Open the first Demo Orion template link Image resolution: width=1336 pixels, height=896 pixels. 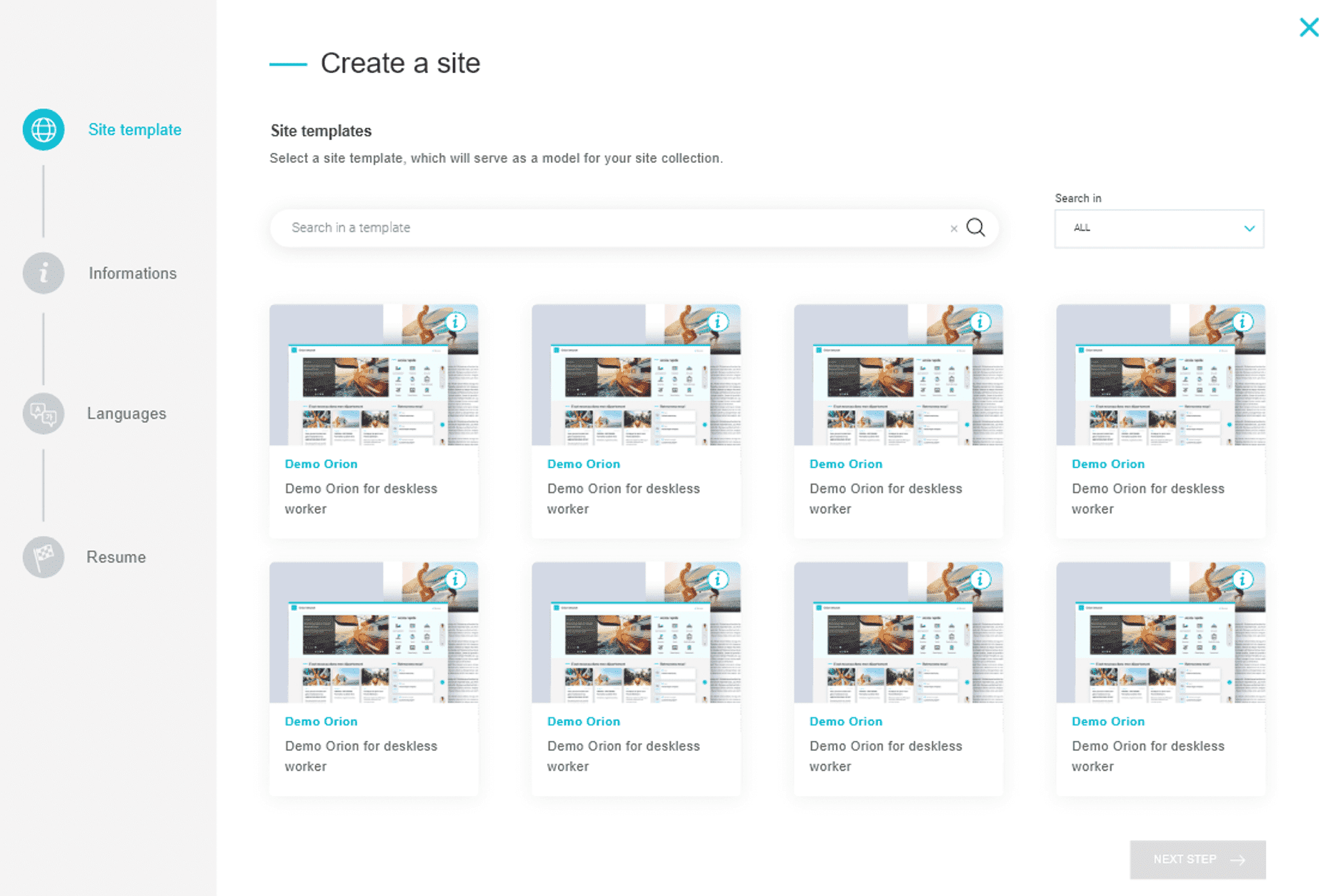click(321, 464)
